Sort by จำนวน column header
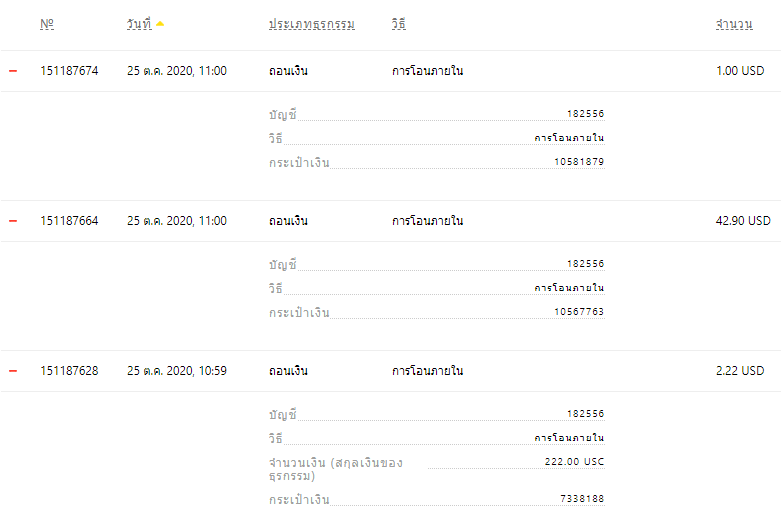The height and width of the screenshot is (512, 781). 734,24
